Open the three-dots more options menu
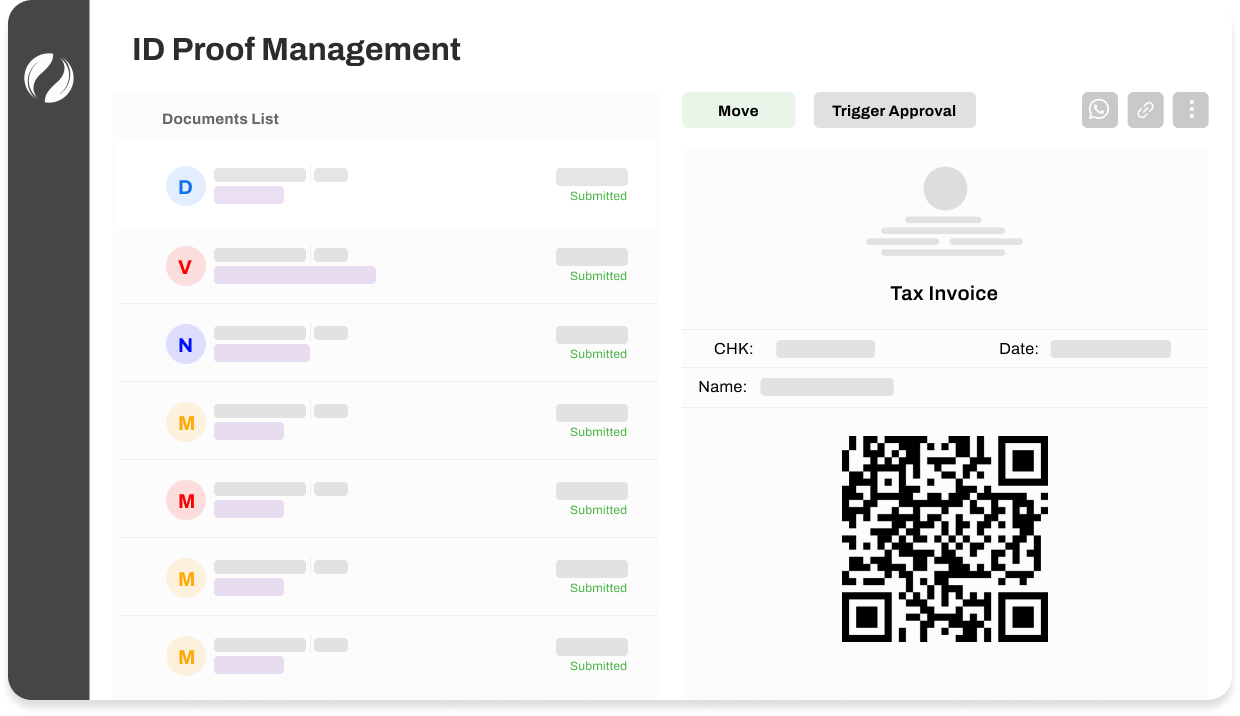Image resolution: width=1240 pixels, height=716 pixels. pyautogui.click(x=1191, y=110)
